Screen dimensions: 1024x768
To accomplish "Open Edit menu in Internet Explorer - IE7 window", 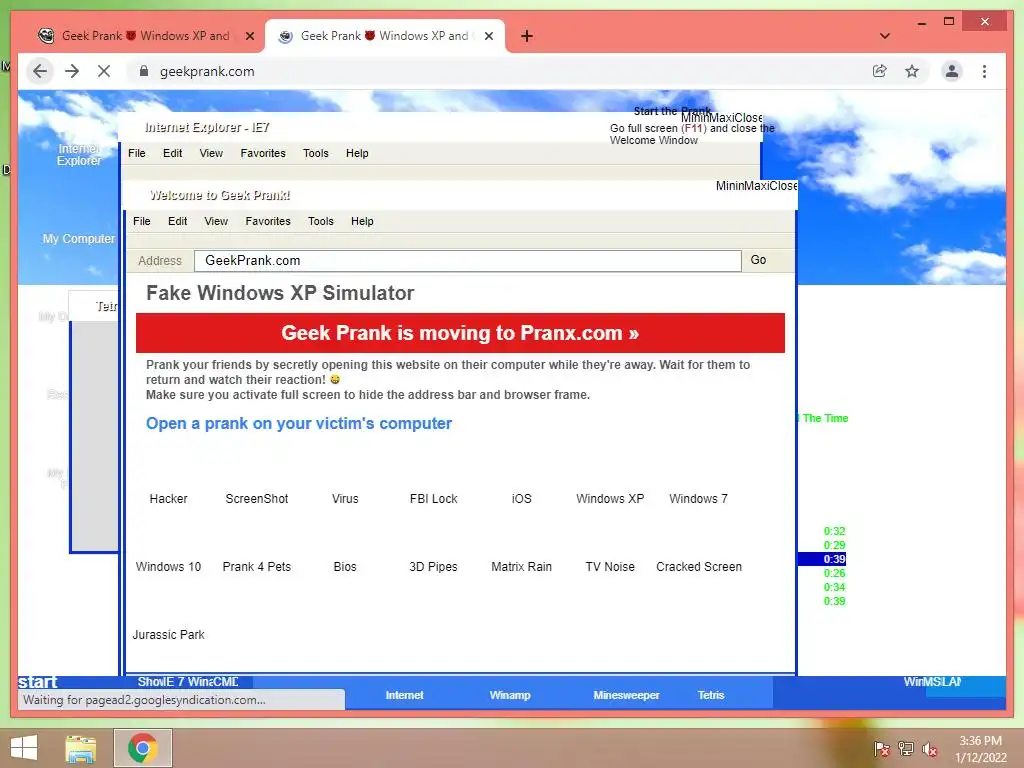I will click(x=172, y=153).
